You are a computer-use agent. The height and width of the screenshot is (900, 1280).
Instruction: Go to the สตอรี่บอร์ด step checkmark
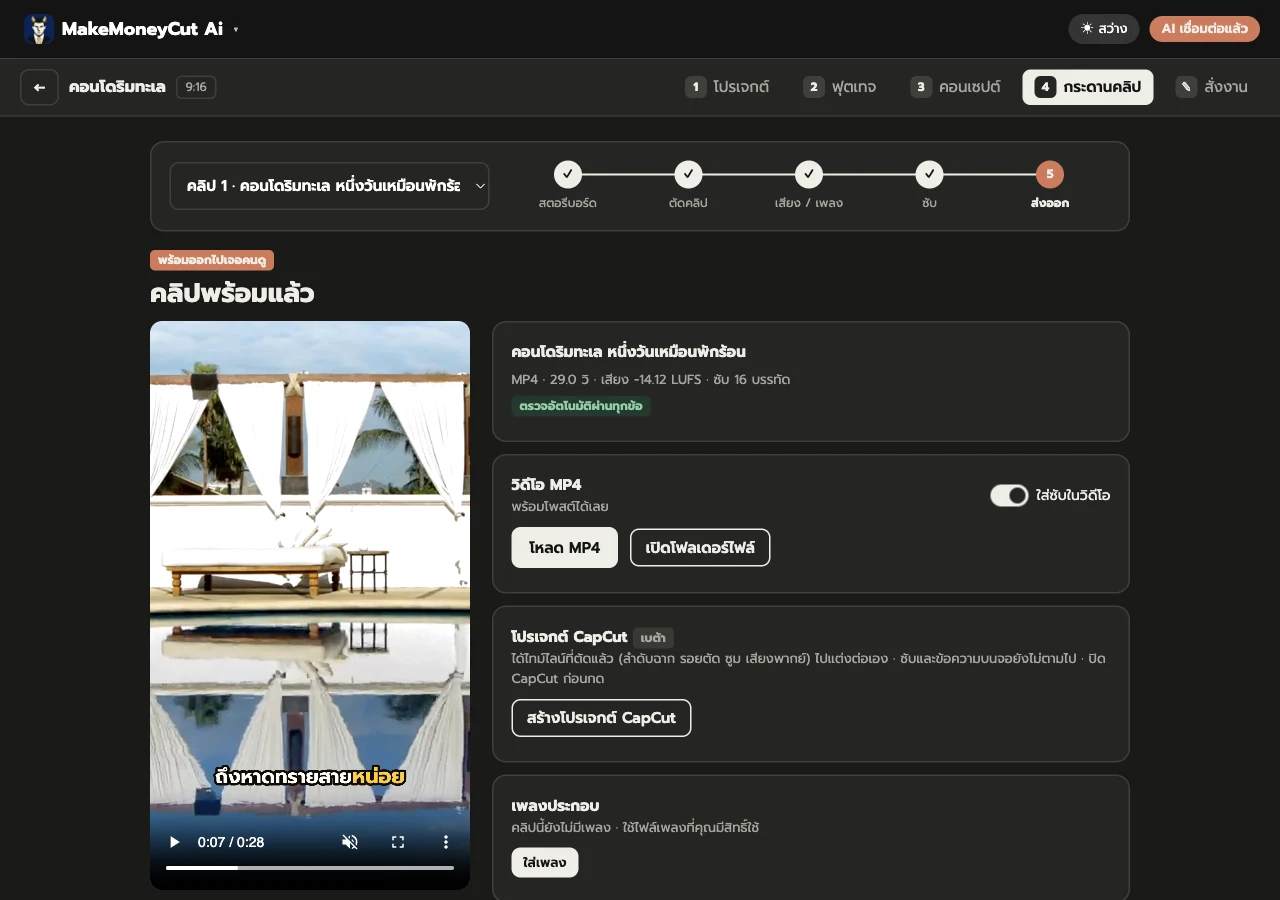pyautogui.click(x=567, y=175)
